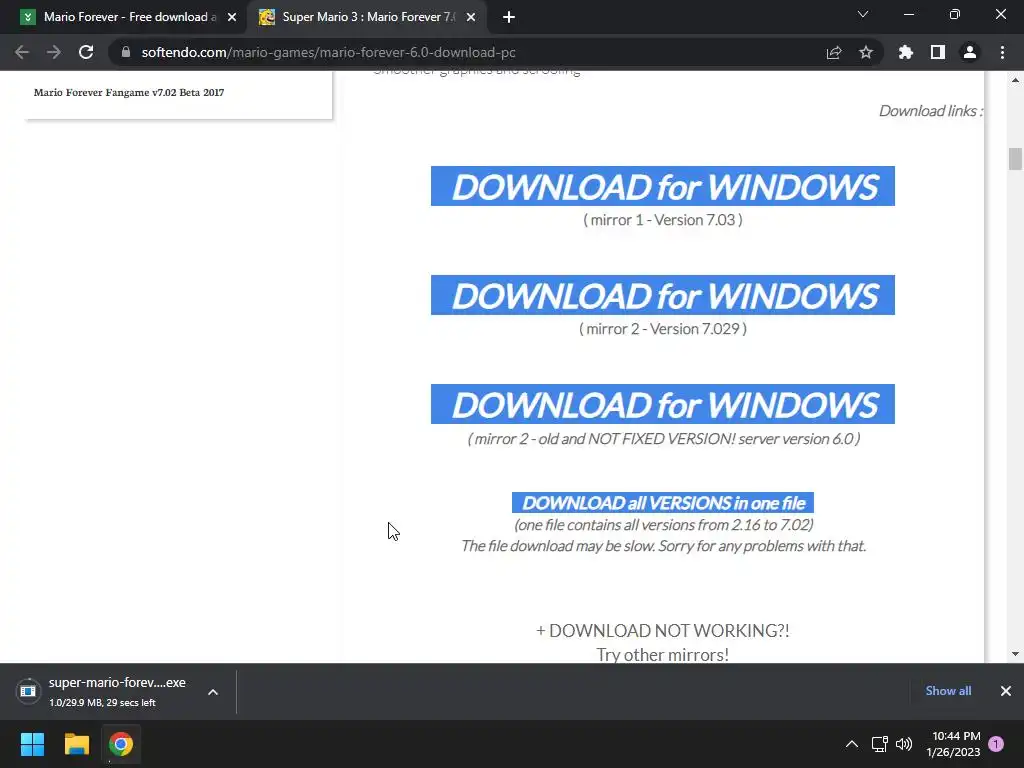Reload the softendo page

coord(86,52)
